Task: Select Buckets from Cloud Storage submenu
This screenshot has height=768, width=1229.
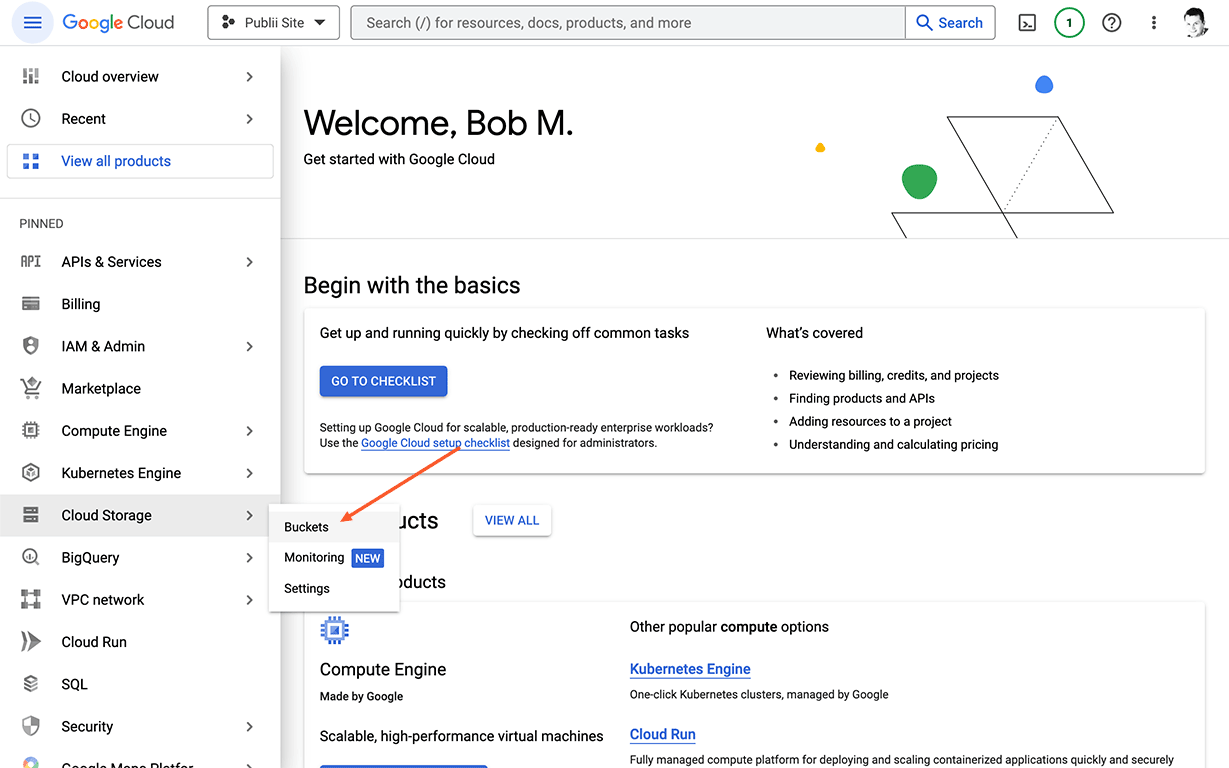Action: (x=306, y=527)
